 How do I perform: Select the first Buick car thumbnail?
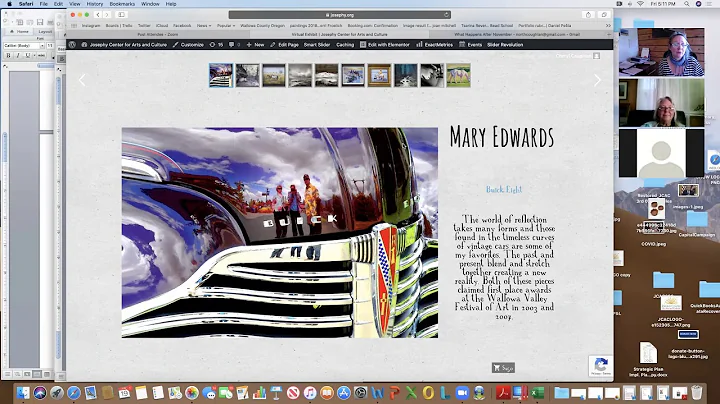click(221, 75)
